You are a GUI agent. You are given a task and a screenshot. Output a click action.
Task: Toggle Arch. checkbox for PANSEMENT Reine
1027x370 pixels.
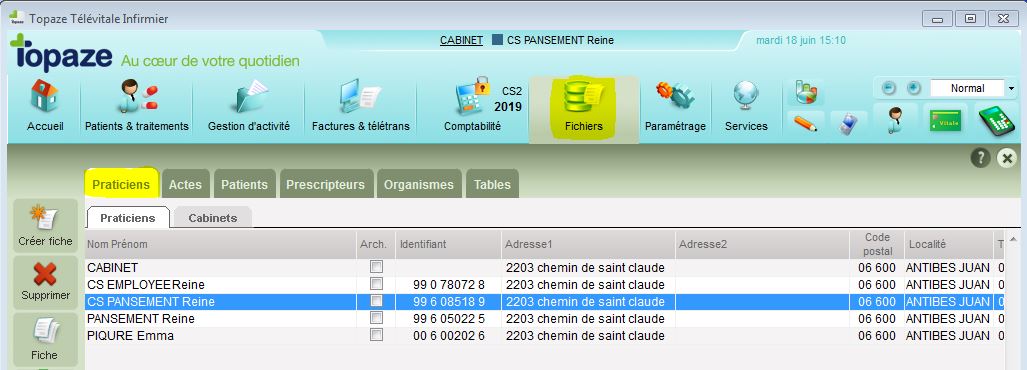(x=376, y=318)
